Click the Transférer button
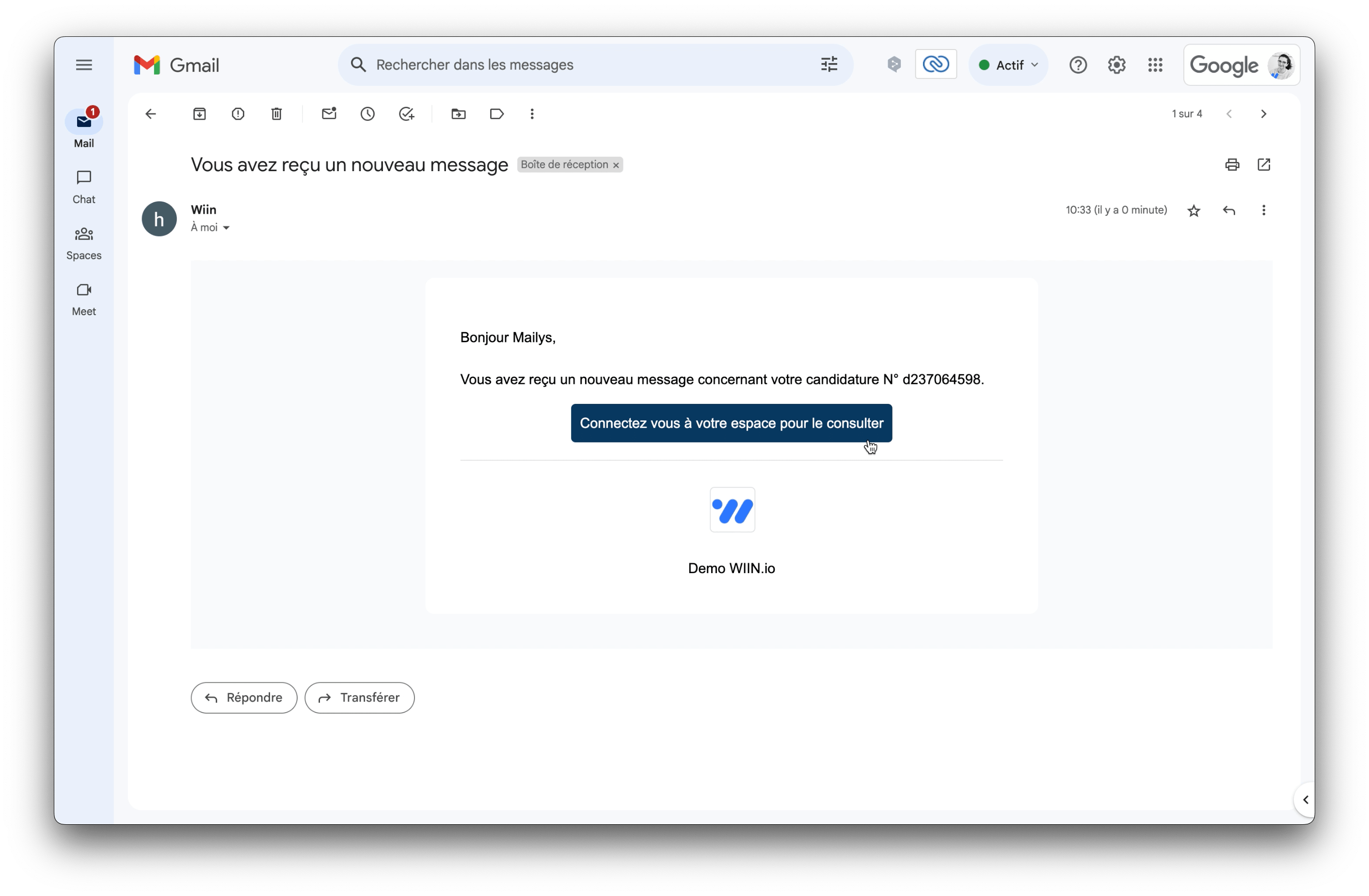1369x896 pixels. coord(360,698)
